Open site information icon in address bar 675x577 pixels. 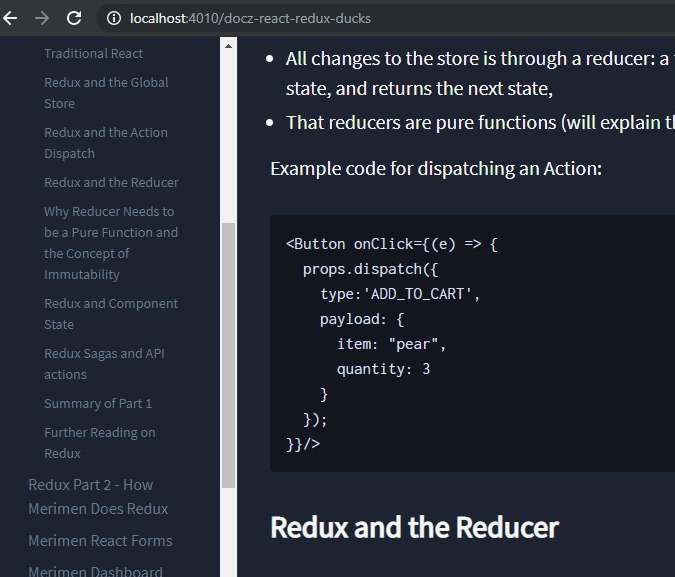(x=114, y=18)
